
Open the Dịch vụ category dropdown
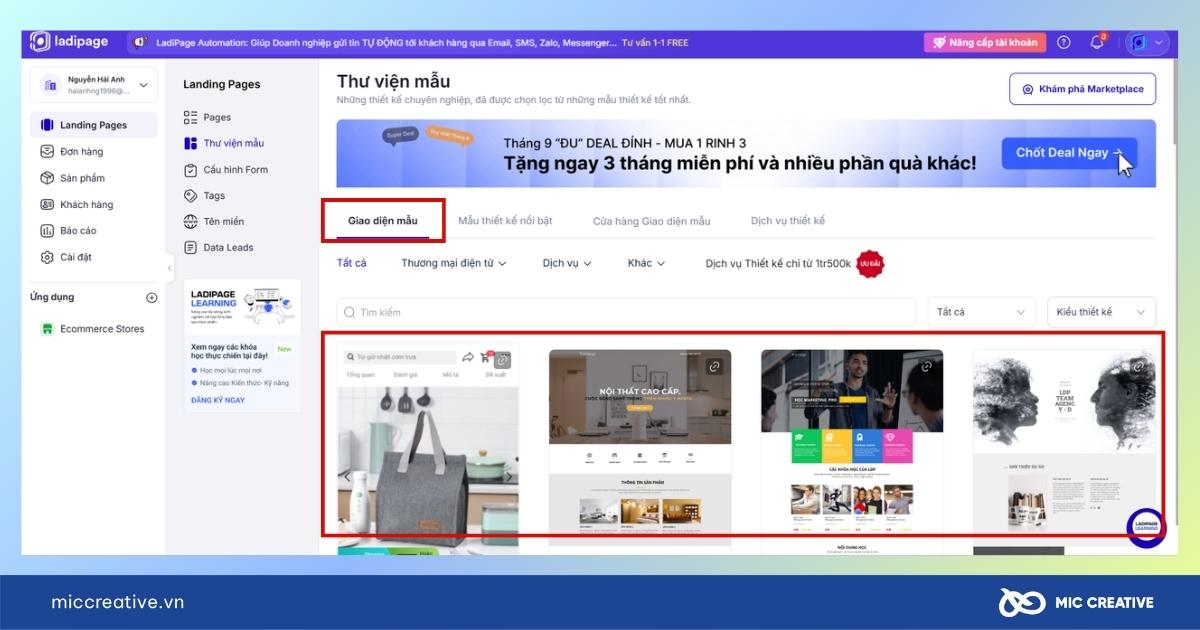(567, 263)
